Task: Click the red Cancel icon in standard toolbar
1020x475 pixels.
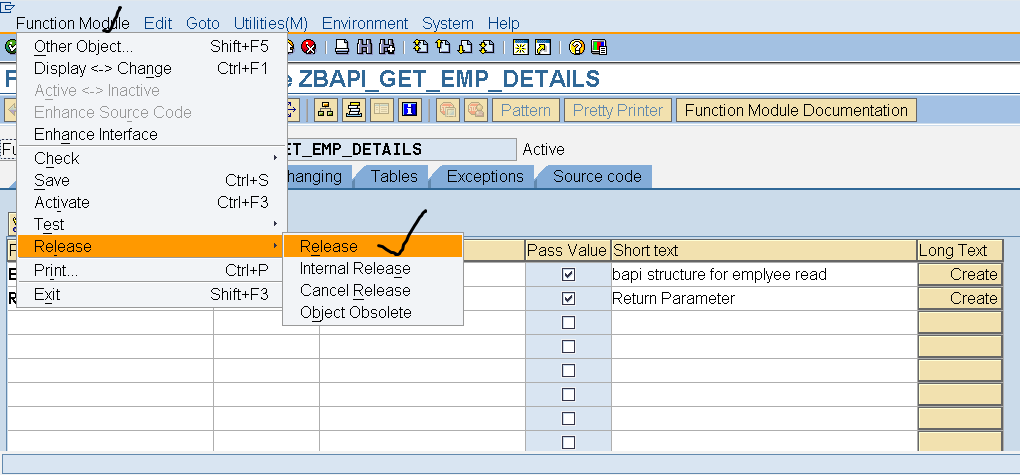Action: tap(310, 47)
